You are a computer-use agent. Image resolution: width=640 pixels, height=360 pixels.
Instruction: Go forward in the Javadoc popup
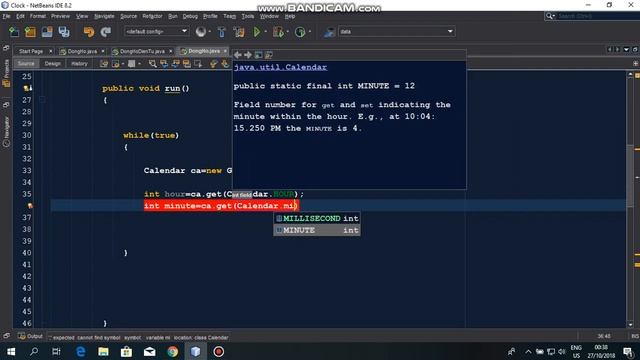(248, 55)
